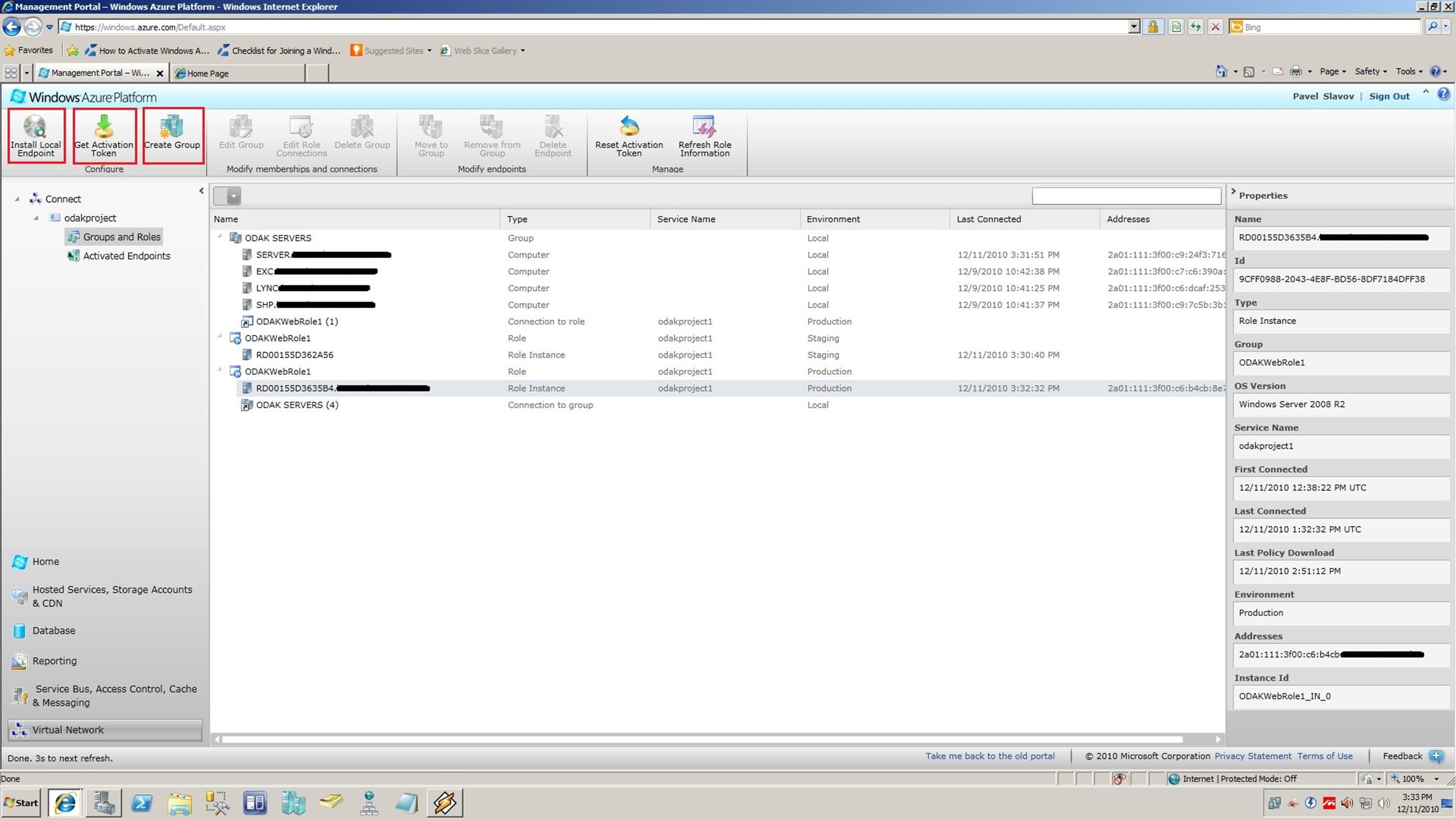Viewport: 1456px width, 819px height.
Task: Click the Edit Role Connections icon
Action: pyautogui.click(x=301, y=126)
